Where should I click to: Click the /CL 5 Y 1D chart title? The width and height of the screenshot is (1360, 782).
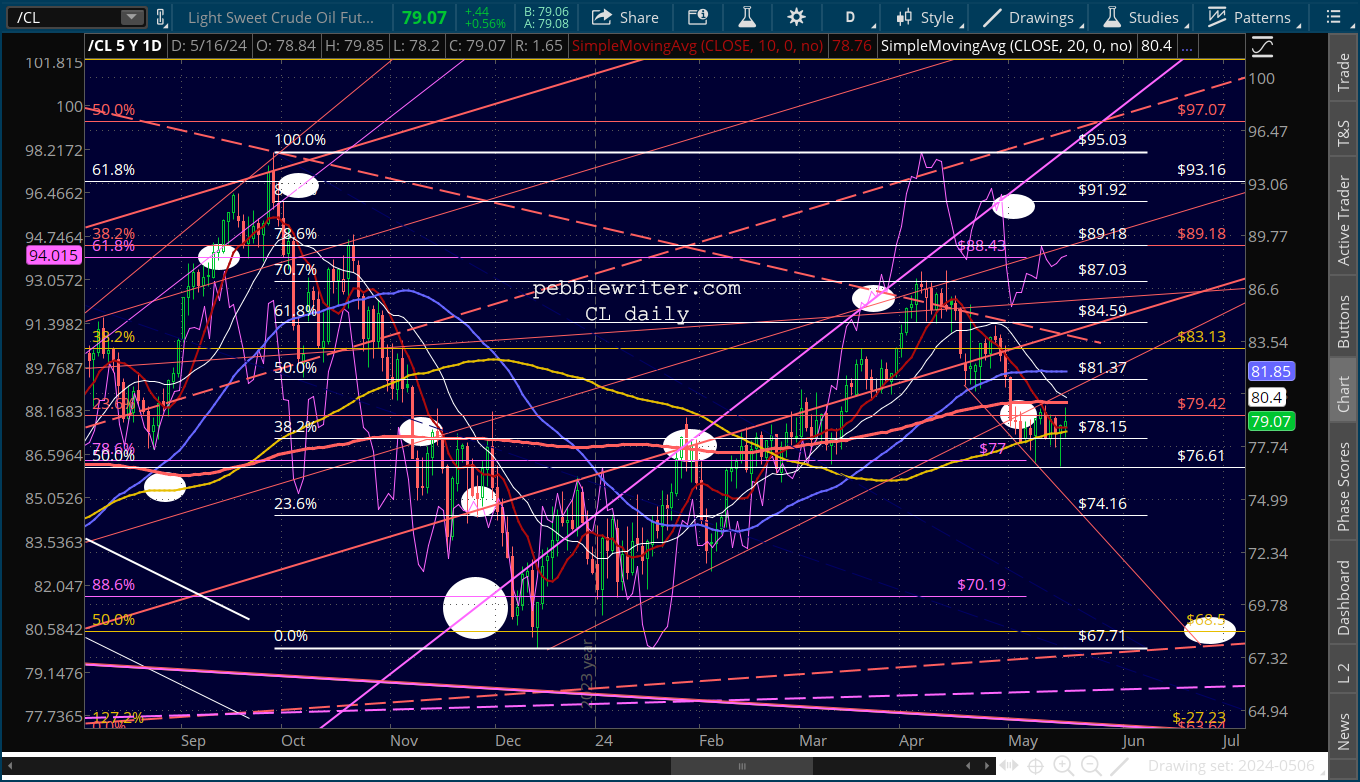(125, 46)
